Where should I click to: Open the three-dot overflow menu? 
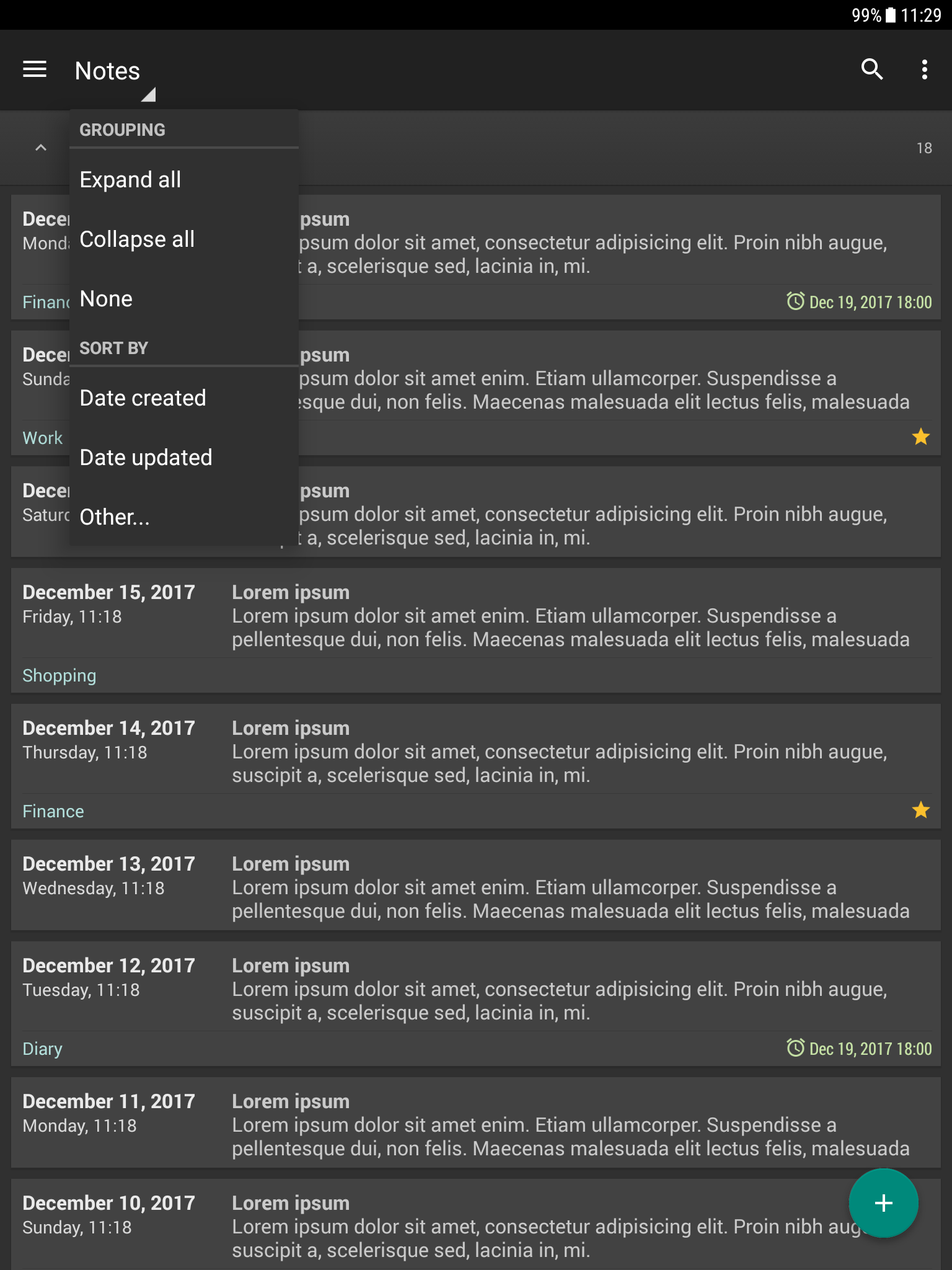(x=924, y=69)
